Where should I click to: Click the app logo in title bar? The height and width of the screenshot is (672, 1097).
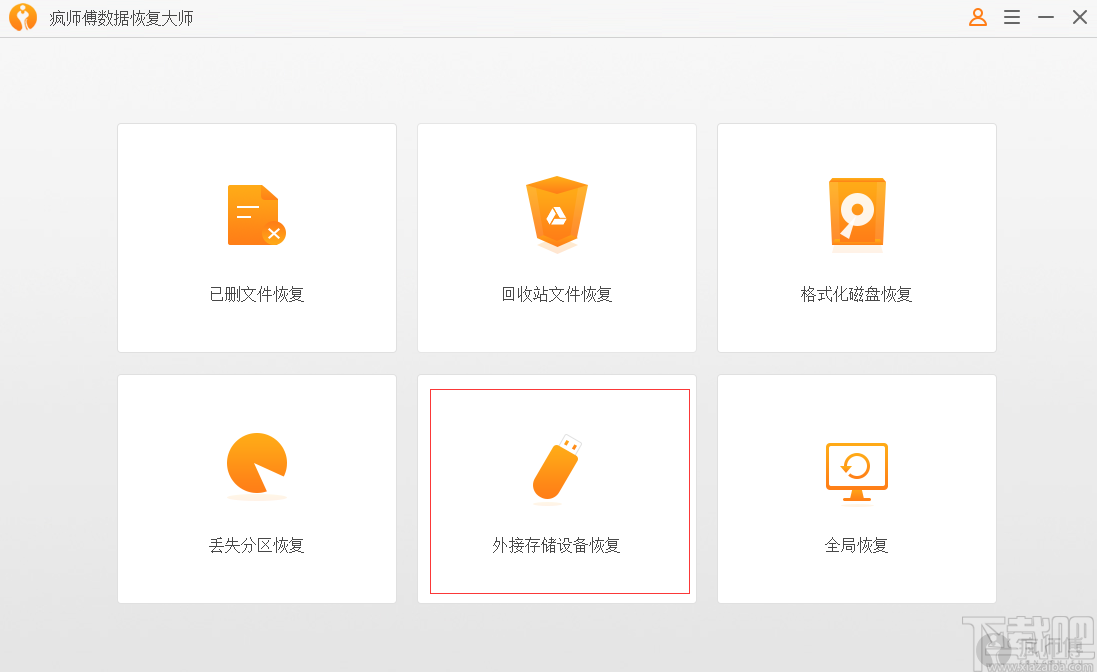(23, 17)
